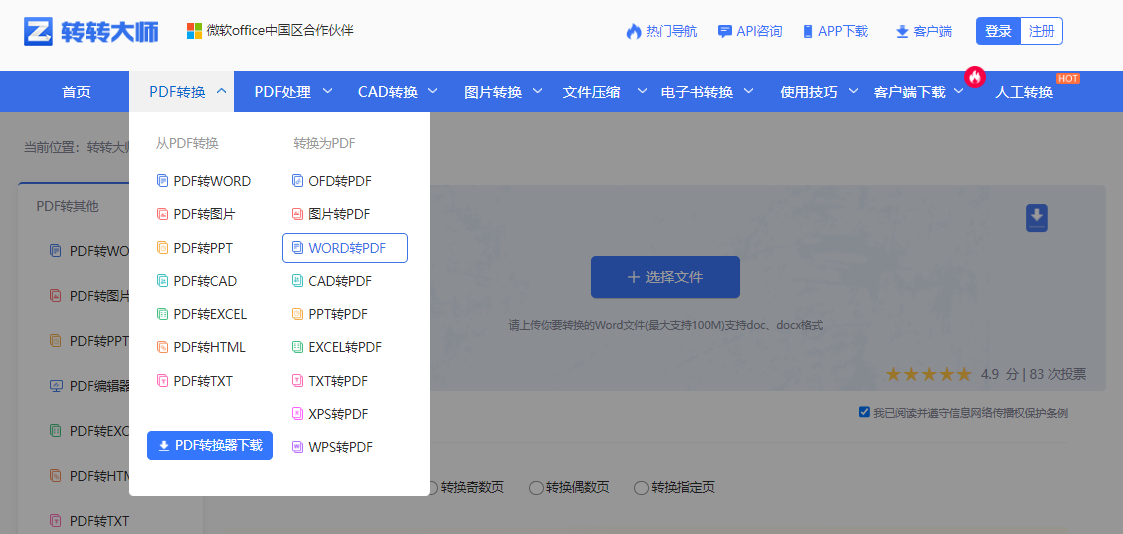Expand the 使用技巧 menu chevron
Image resolution: width=1123 pixels, height=534 pixels.
853,91
